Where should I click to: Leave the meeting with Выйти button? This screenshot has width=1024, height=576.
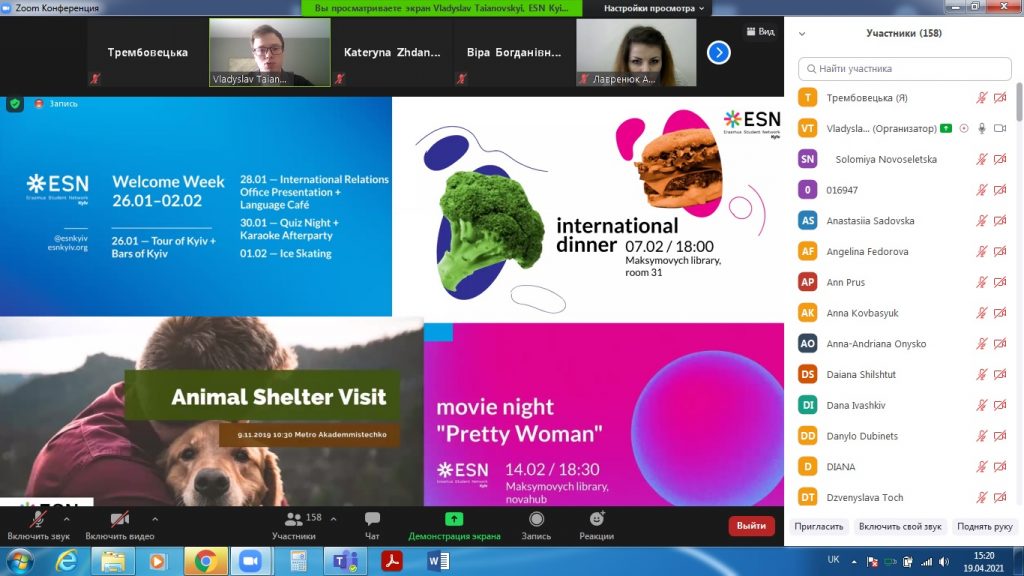click(751, 526)
